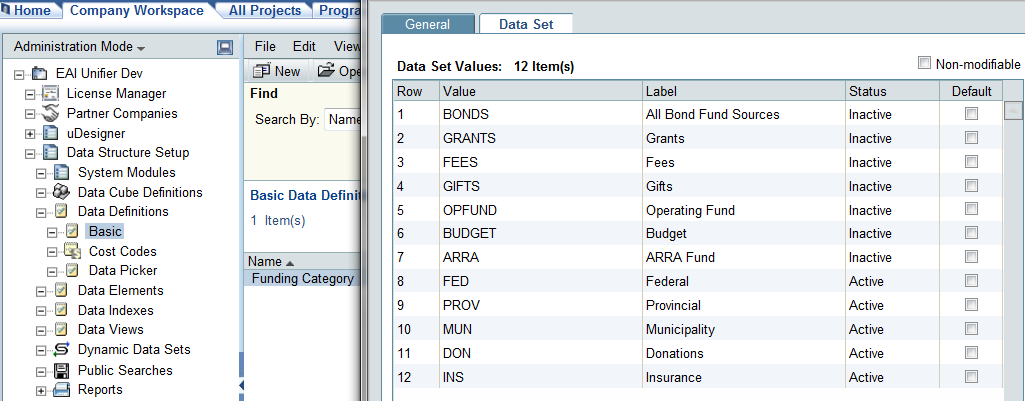This screenshot has height=401, width=1025.
Task: Click the Cost Codes icon
Action: [x=72, y=251]
